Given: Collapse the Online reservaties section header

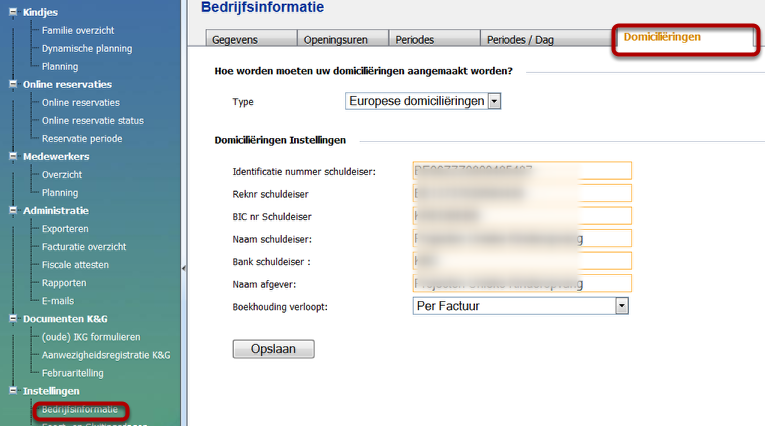Looking at the screenshot, I should click(x=12, y=84).
